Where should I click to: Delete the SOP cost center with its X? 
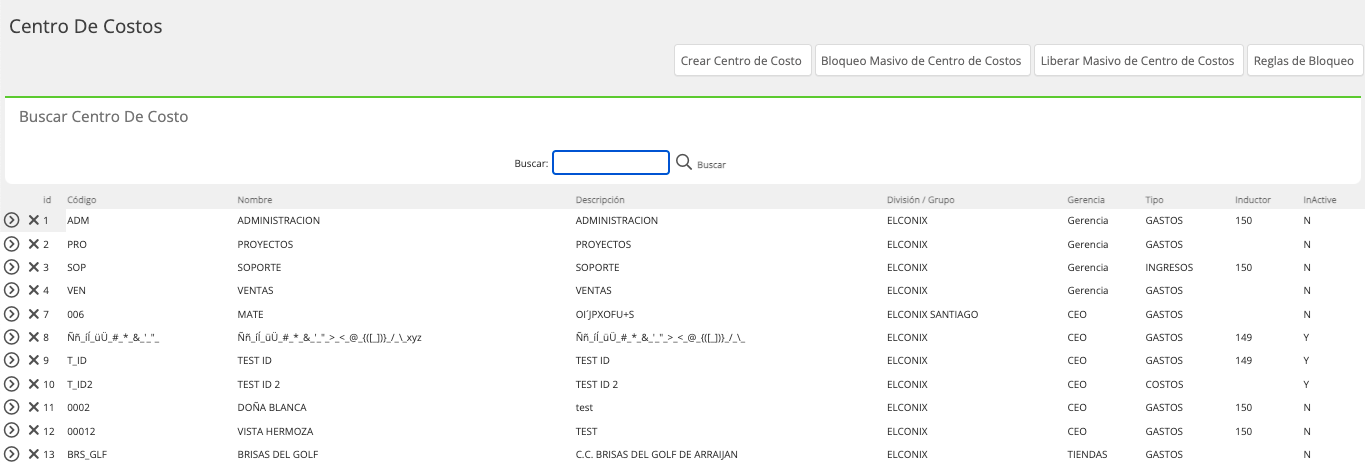click(x=33, y=267)
